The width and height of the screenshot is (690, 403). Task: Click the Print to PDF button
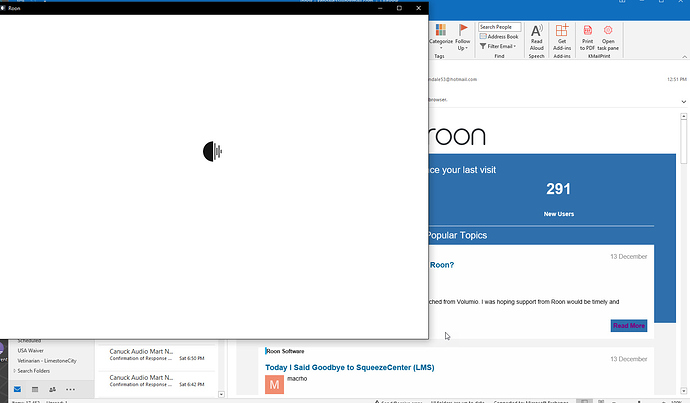point(587,37)
